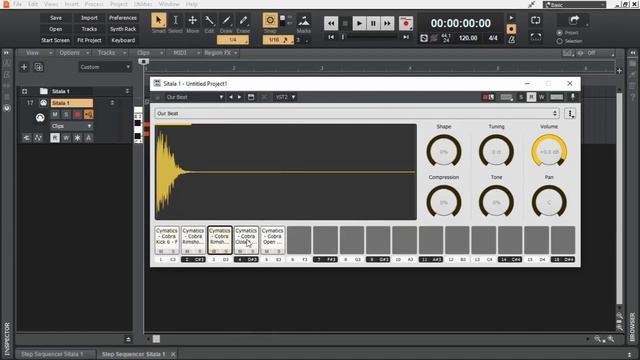This screenshot has height=360, width=640.
Task: Click the plugin save preset disk icon
Action: (x=251, y=97)
